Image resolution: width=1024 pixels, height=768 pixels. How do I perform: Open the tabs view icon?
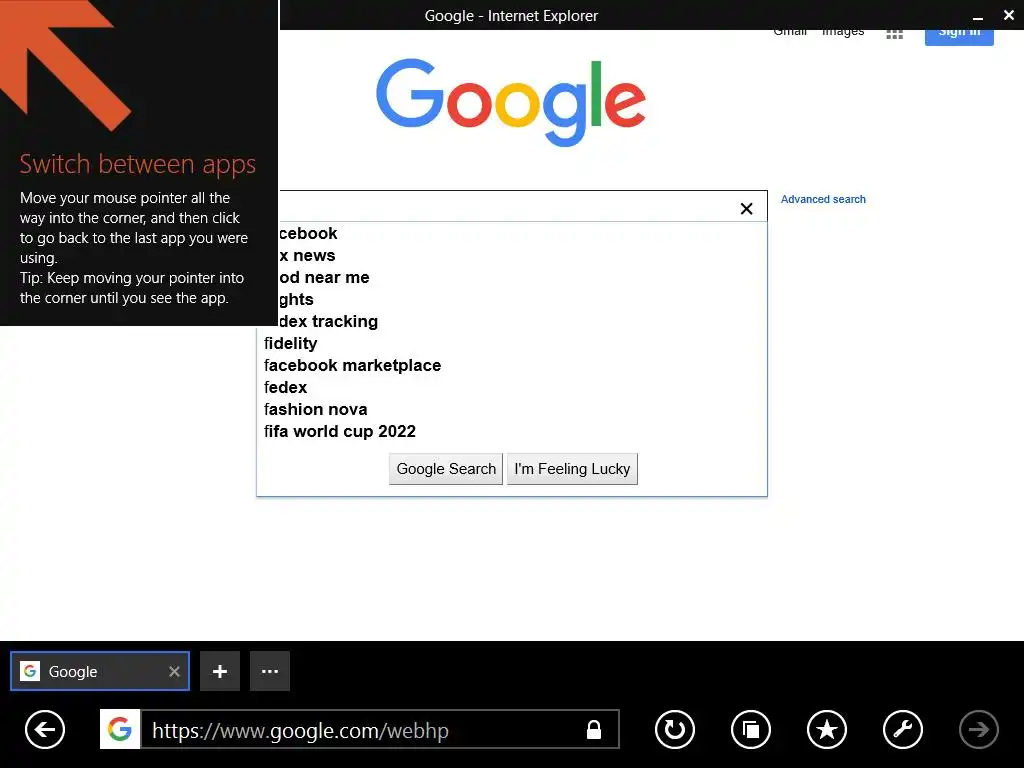(x=751, y=729)
